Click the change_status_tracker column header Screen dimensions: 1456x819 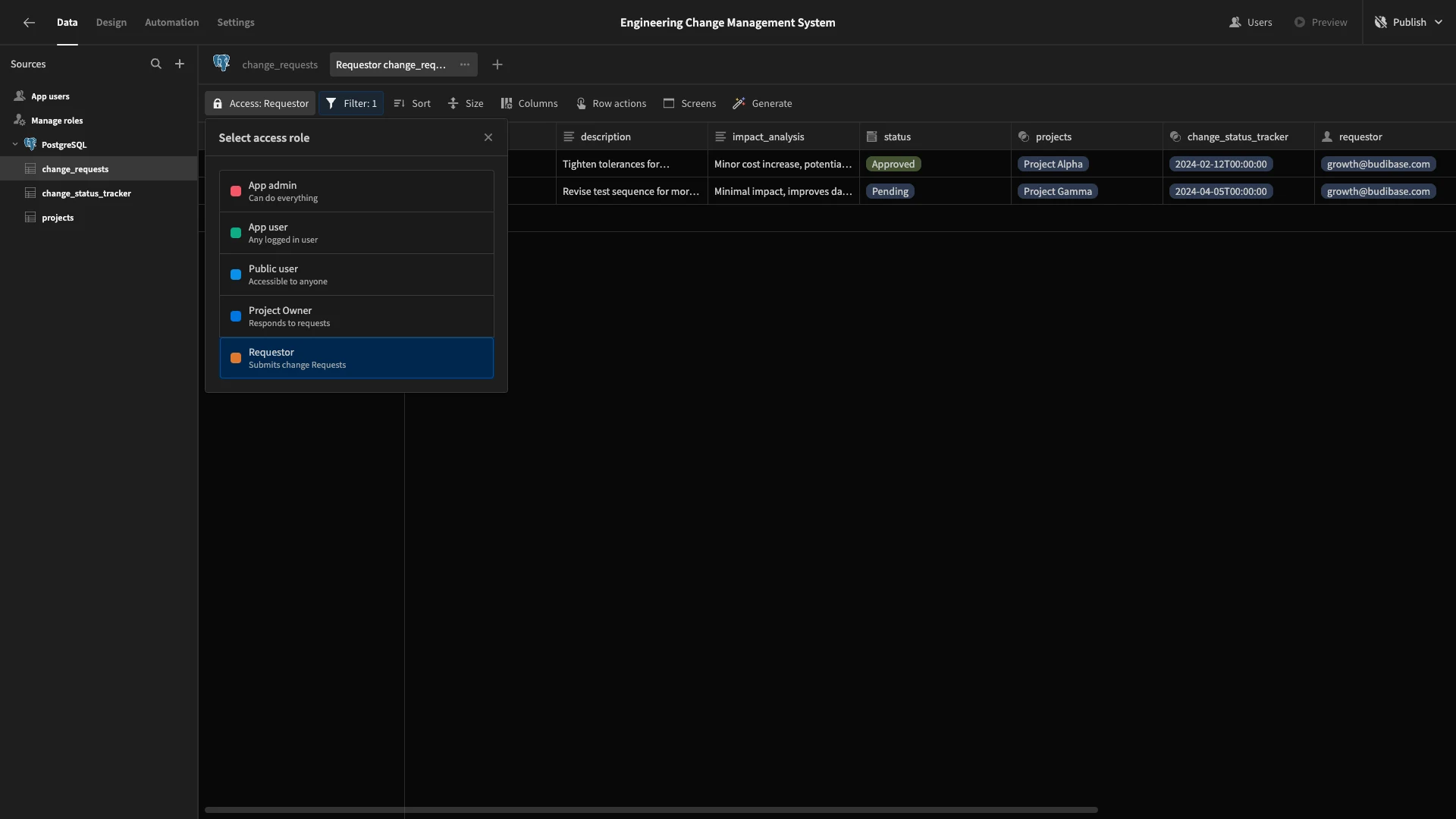[x=1238, y=136]
